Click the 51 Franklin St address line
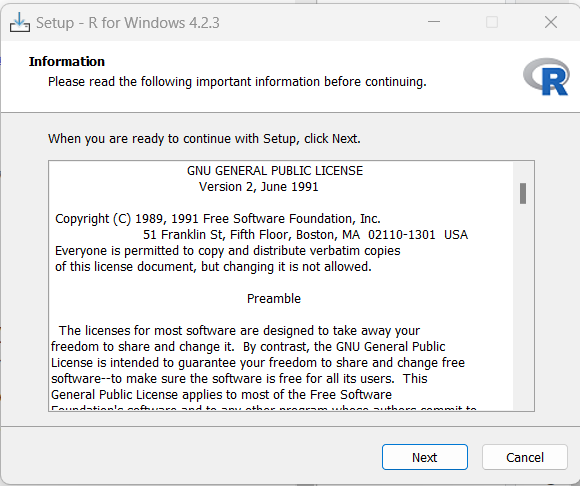 [306, 235]
